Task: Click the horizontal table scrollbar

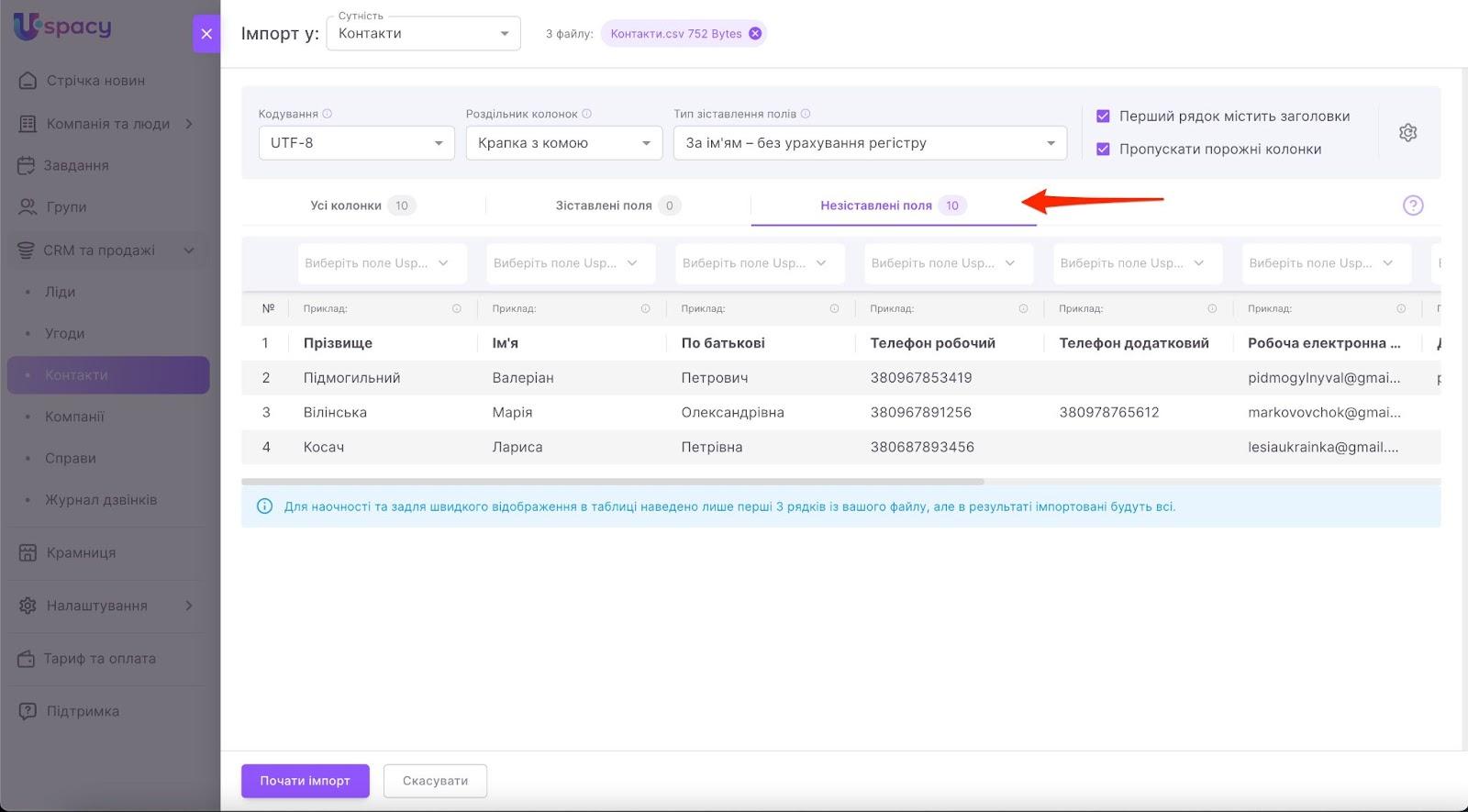Action: pyautogui.click(x=612, y=482)
